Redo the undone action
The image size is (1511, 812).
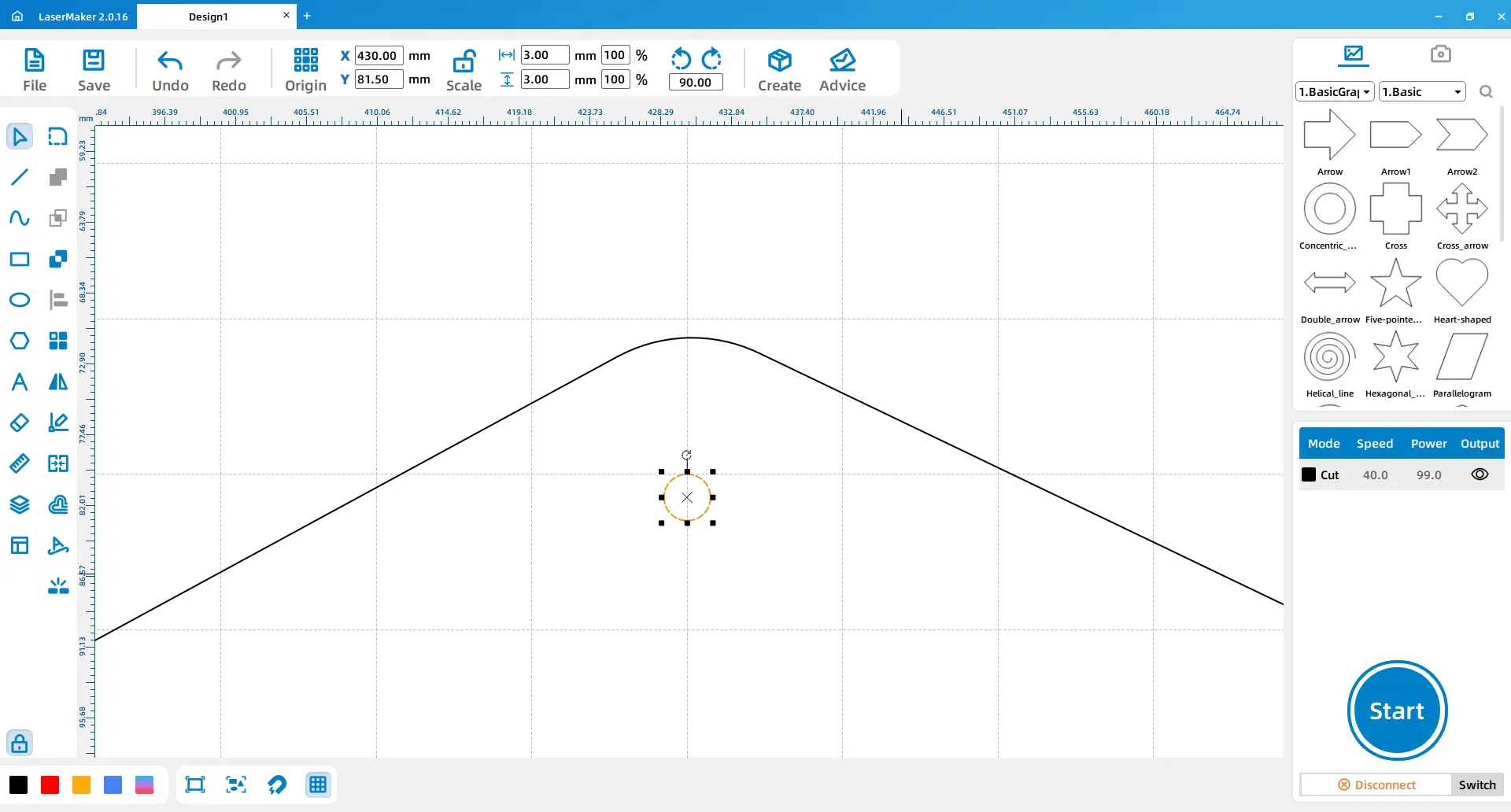[x=229, y=70]
